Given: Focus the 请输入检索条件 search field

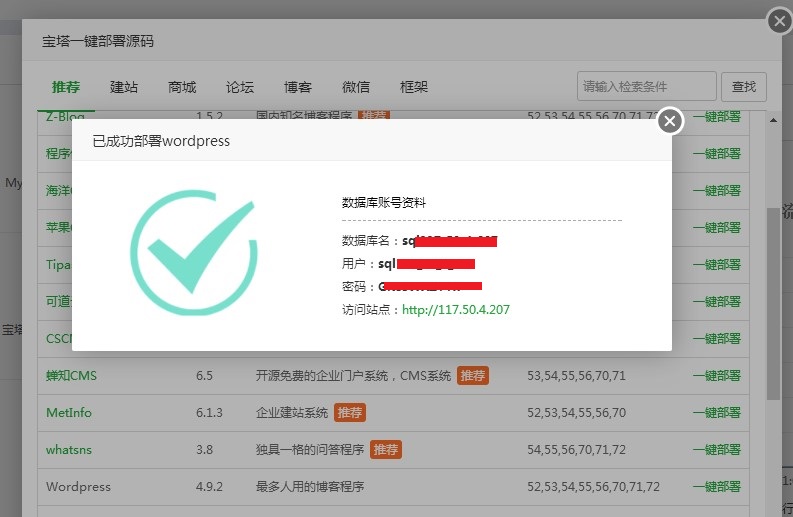Looking at the screenshot, I should [646, 86].
